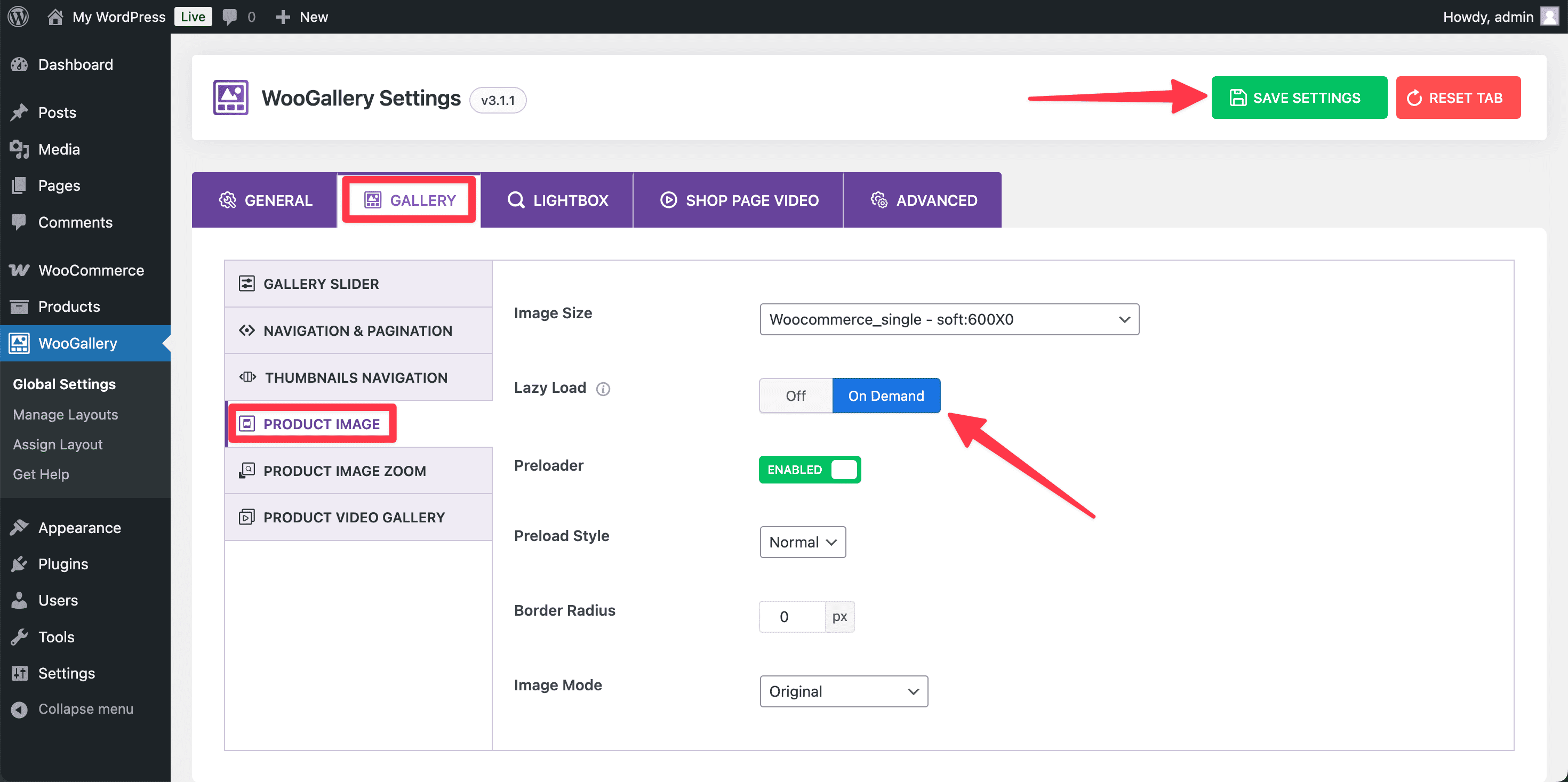Select On Demand lazy load option
This screenshot has width=1568, height=782.
click(x=886, y=396)
